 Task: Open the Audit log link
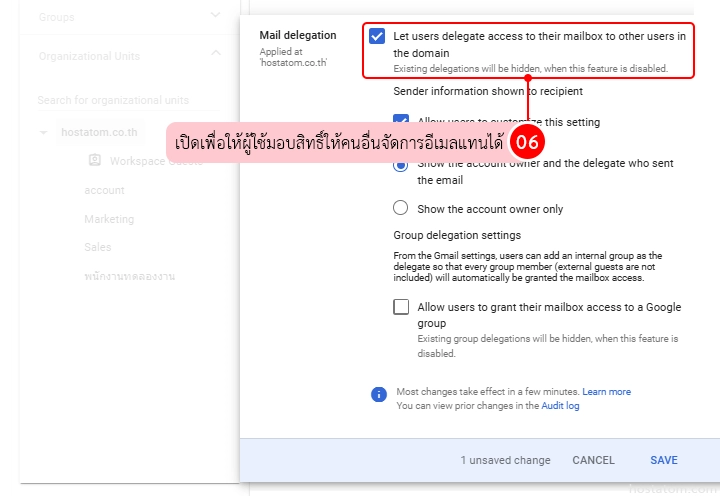[x=560, y=406]
